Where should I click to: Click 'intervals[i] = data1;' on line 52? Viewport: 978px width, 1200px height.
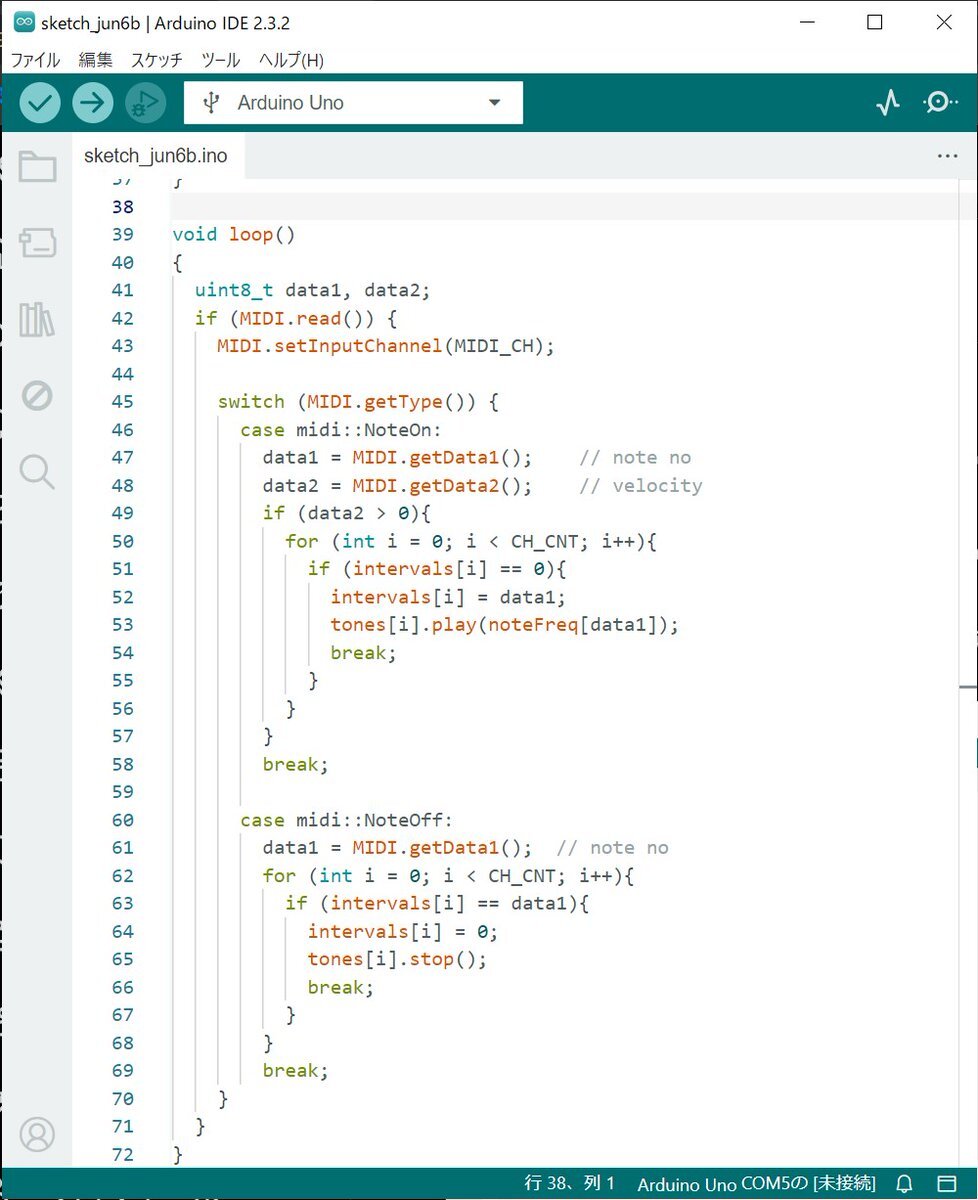448,597
